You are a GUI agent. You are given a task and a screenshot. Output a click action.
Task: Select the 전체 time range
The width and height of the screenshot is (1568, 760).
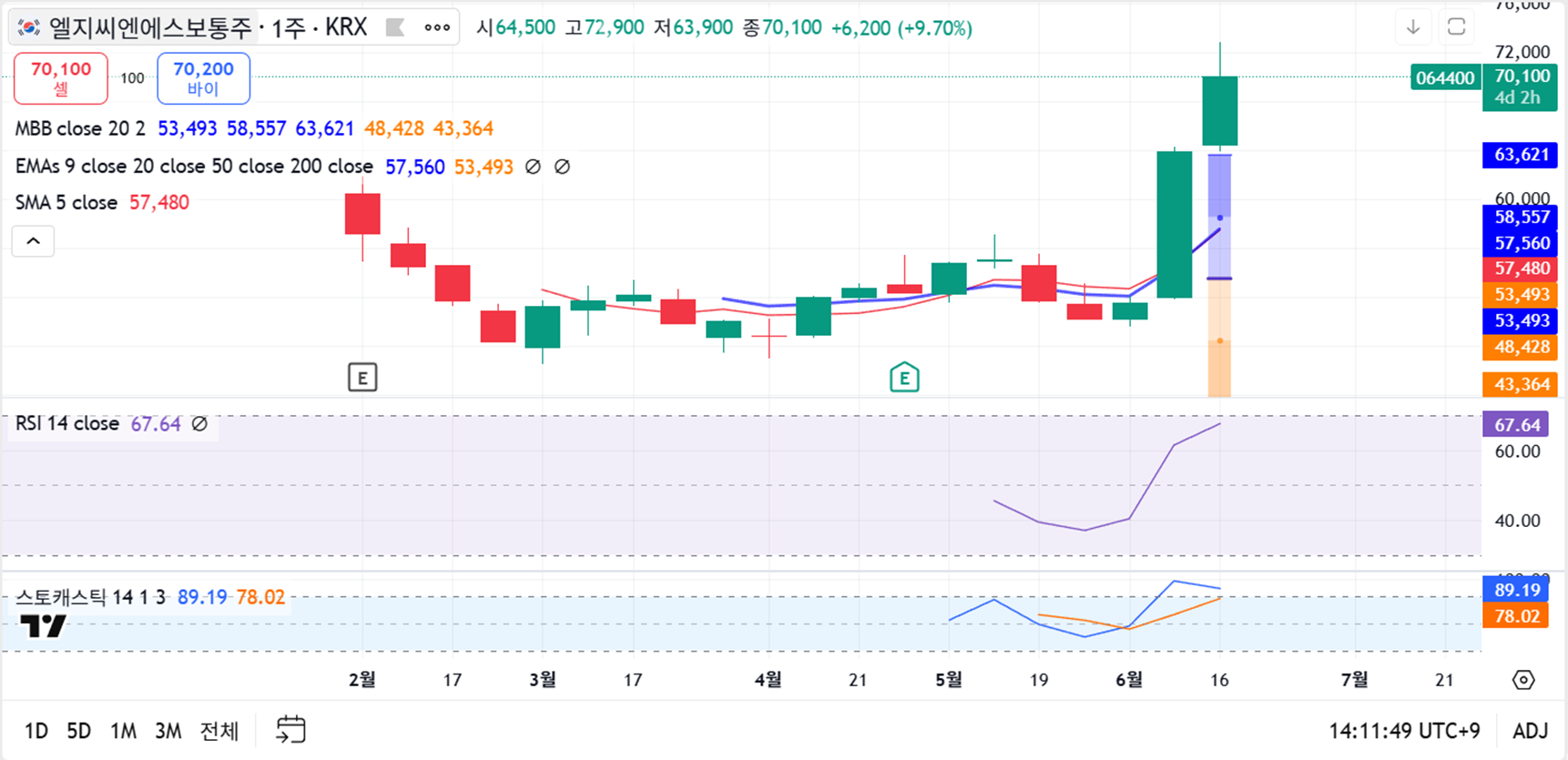(x=219, y=731)
